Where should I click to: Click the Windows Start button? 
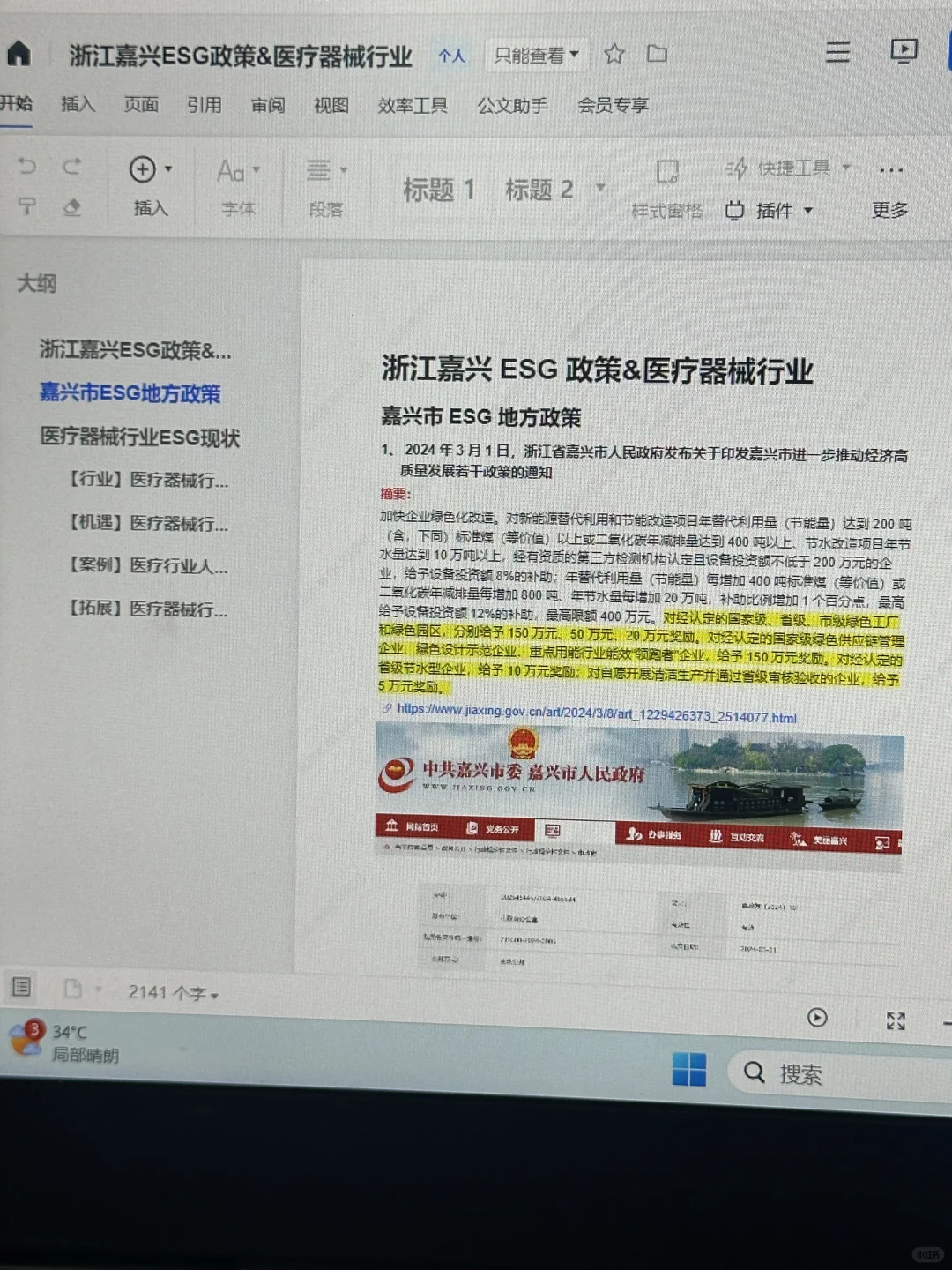pos(688,1070)
